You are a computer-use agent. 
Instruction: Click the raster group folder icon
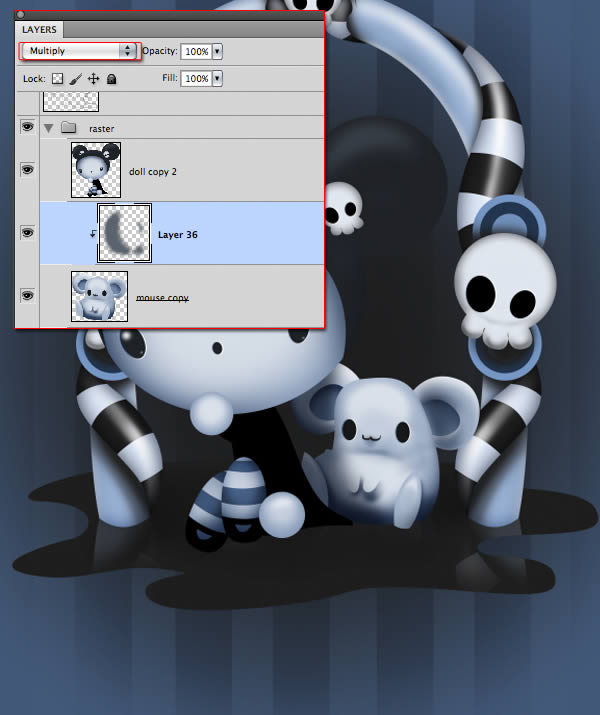coord(68,127)
